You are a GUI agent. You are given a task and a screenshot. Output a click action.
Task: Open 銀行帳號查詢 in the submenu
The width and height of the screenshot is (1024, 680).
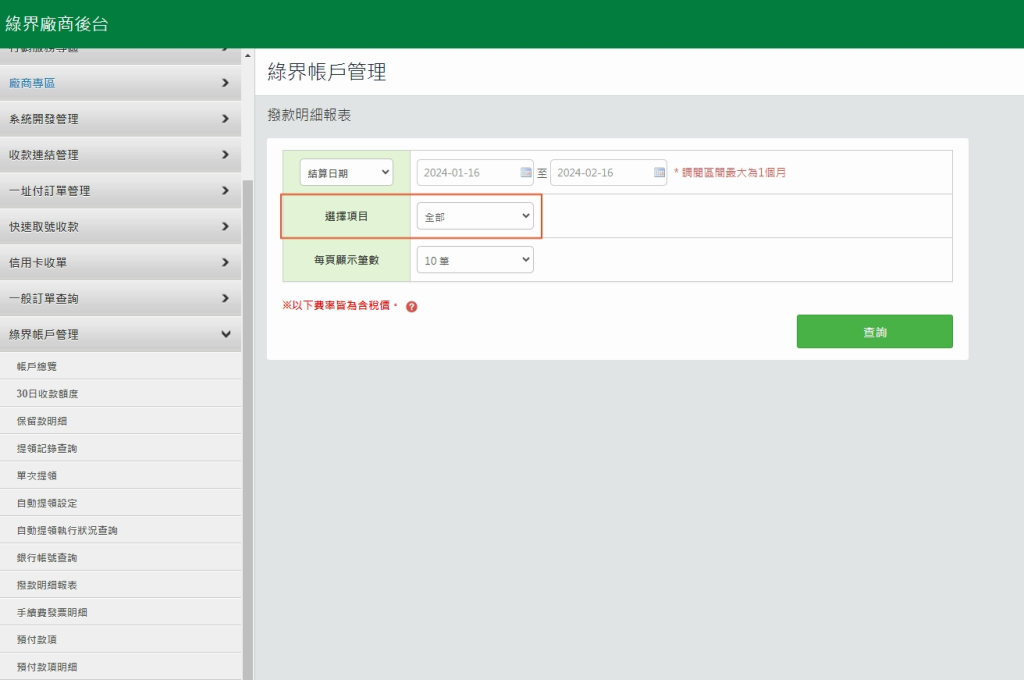click(x=120, y=558)
